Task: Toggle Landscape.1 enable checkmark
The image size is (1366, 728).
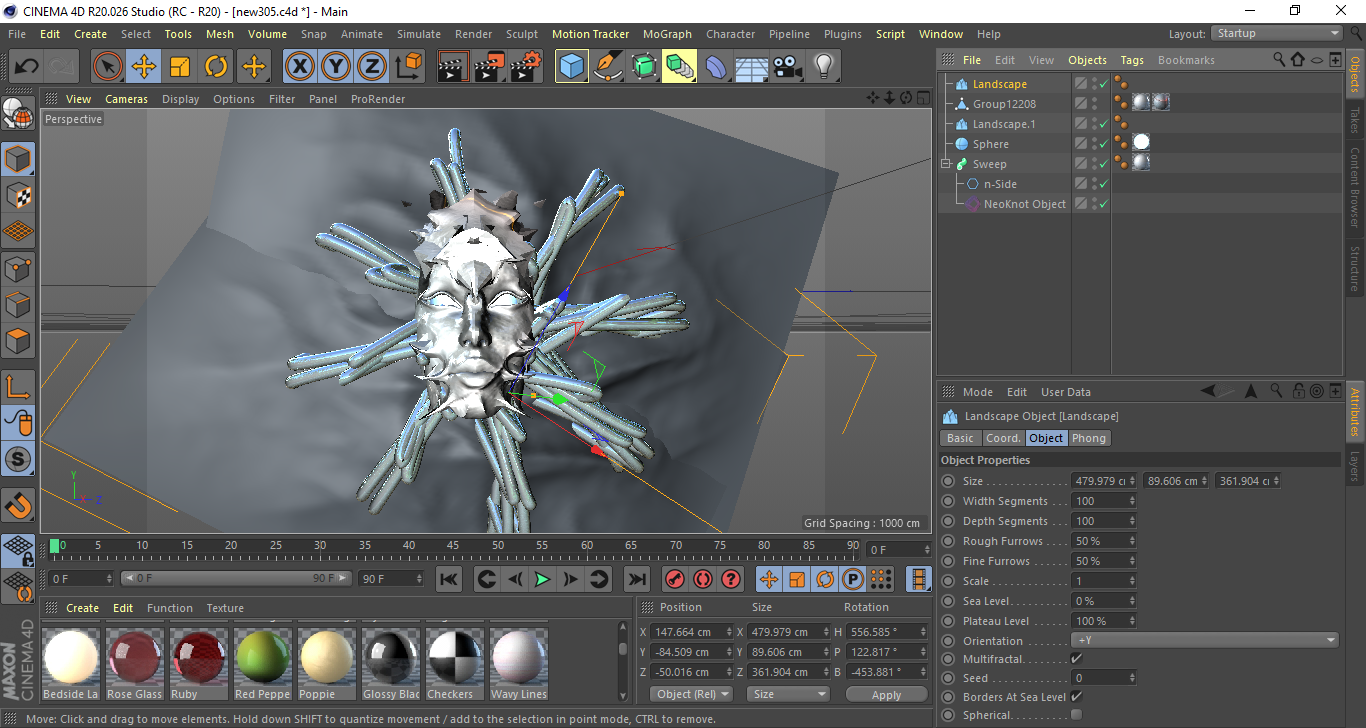Action: (x=1103, y=124)
